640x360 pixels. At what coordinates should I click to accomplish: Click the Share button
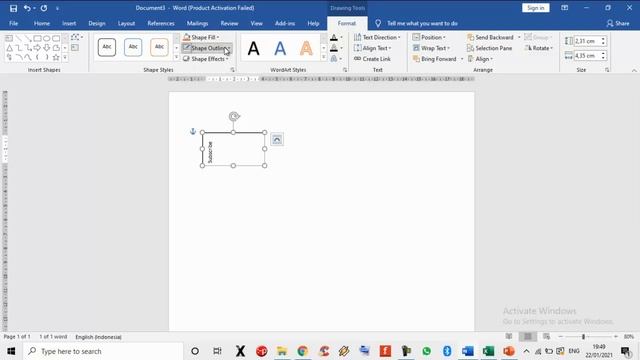tap(618, 24)
